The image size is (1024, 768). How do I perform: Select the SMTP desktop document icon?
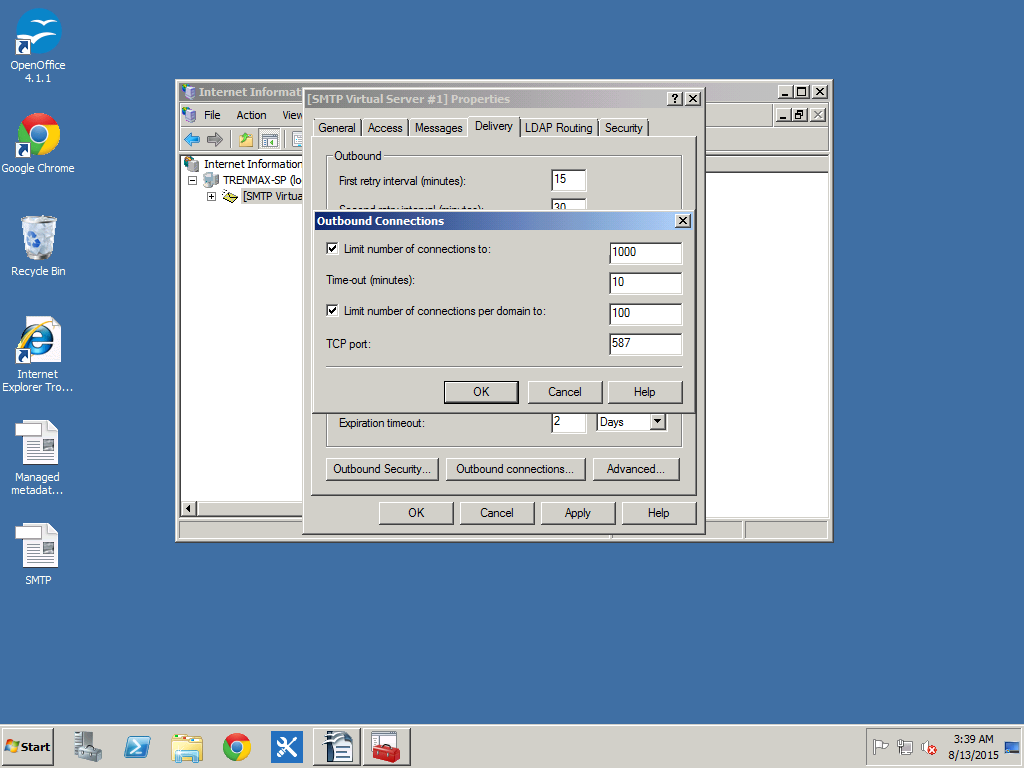(39, 554)
